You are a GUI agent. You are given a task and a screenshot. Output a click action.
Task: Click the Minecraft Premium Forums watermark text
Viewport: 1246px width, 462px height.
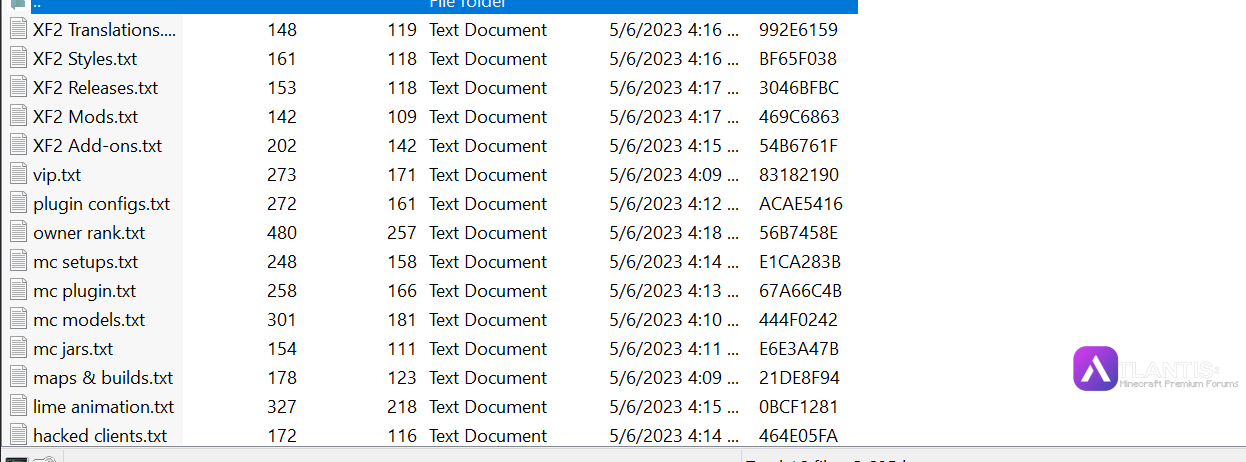[x=1180, y=383]
